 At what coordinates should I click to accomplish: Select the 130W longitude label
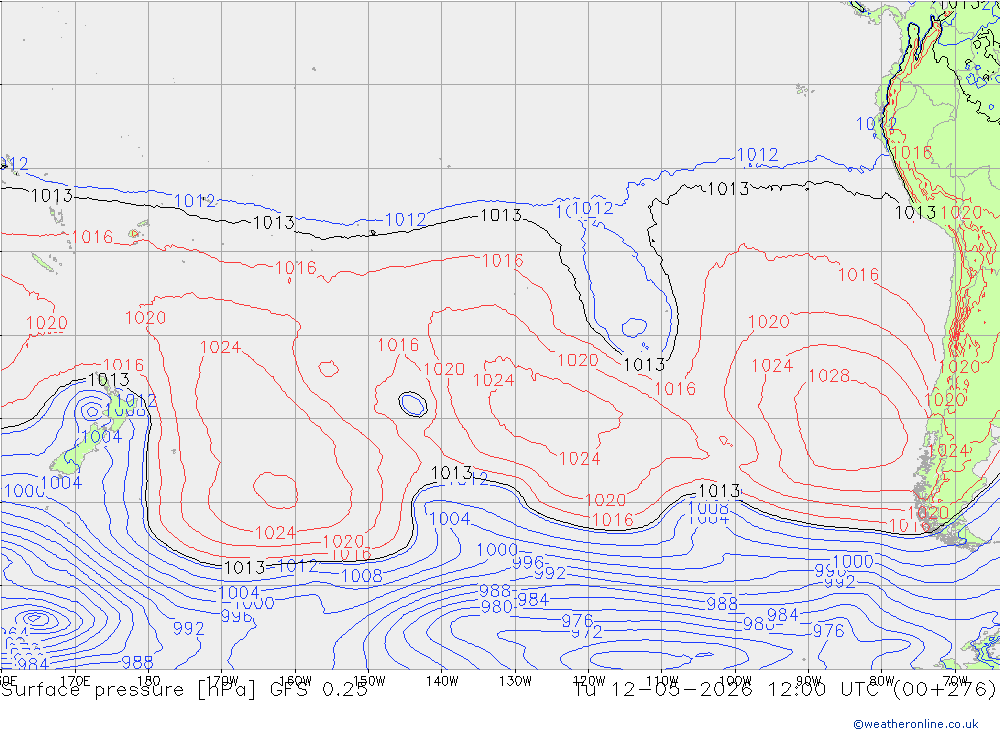click(515, 681)
